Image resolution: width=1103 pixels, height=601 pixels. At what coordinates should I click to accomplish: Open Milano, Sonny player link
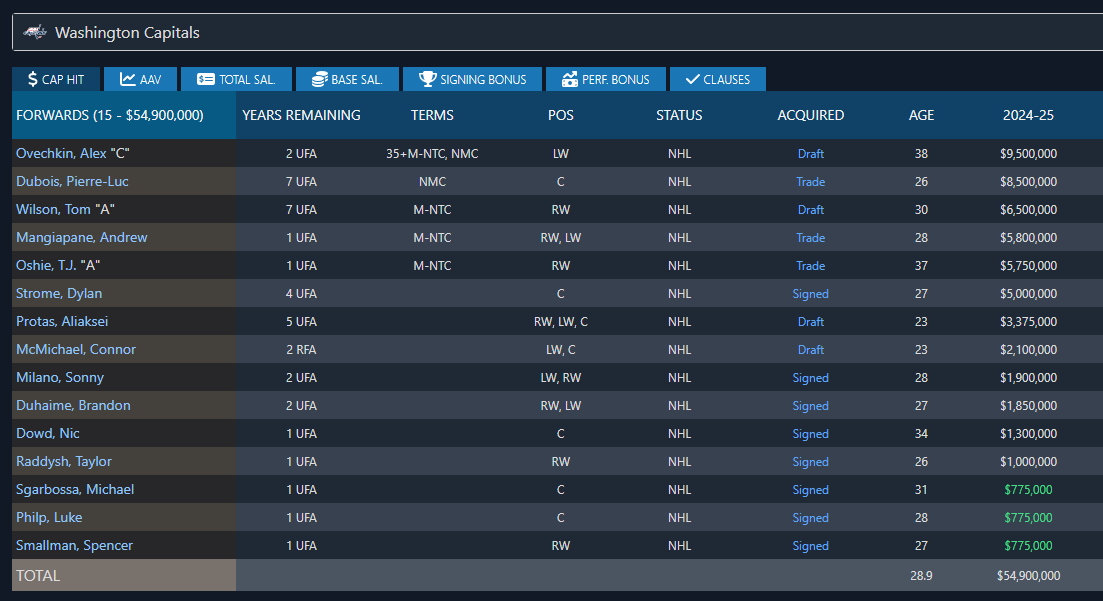60,377
